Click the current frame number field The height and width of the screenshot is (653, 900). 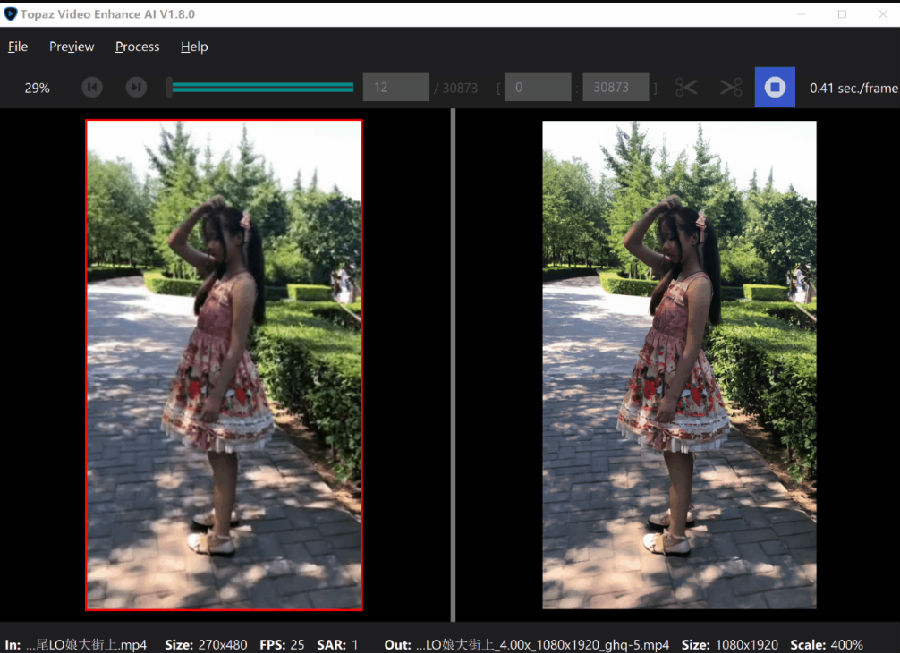point(395,87)
